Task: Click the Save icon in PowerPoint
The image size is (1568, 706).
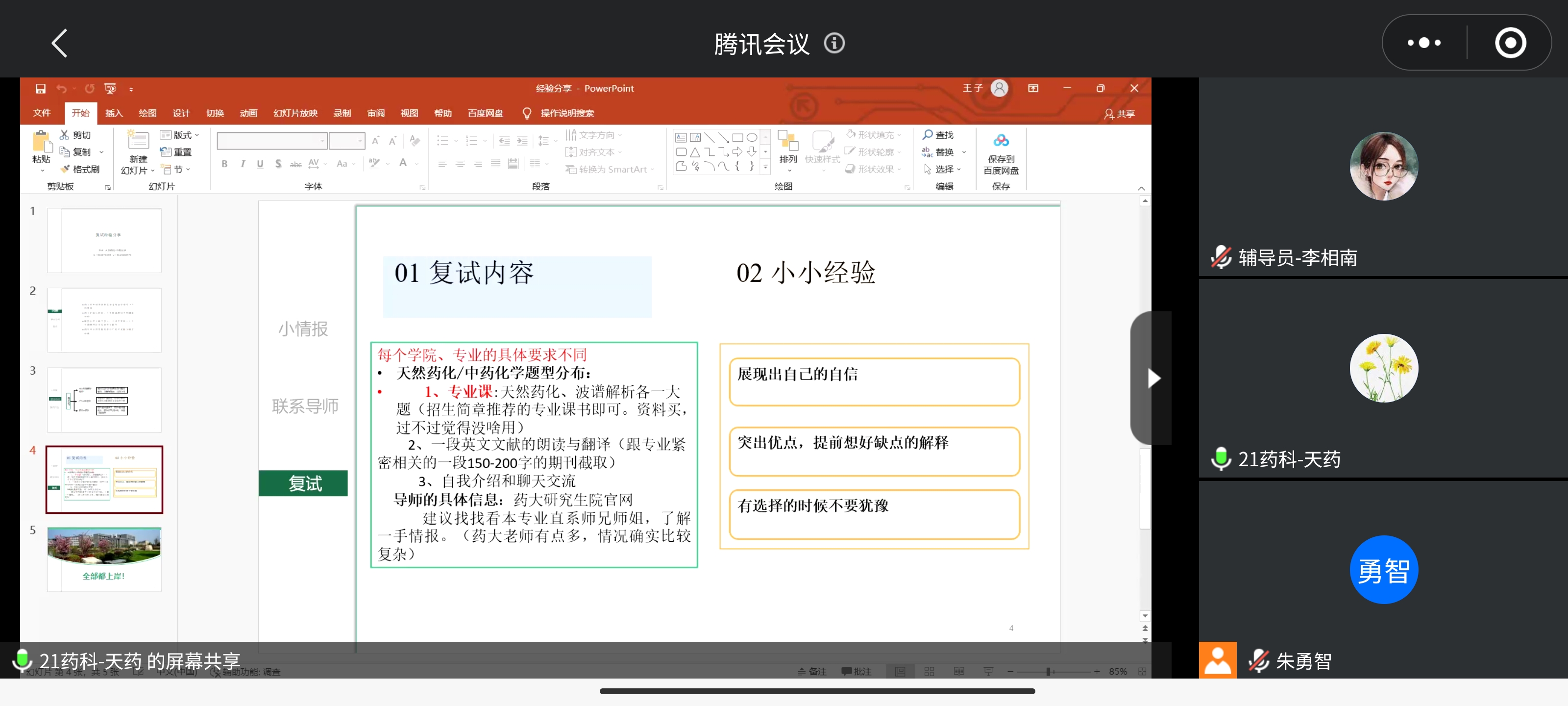Action: [40, 89]
